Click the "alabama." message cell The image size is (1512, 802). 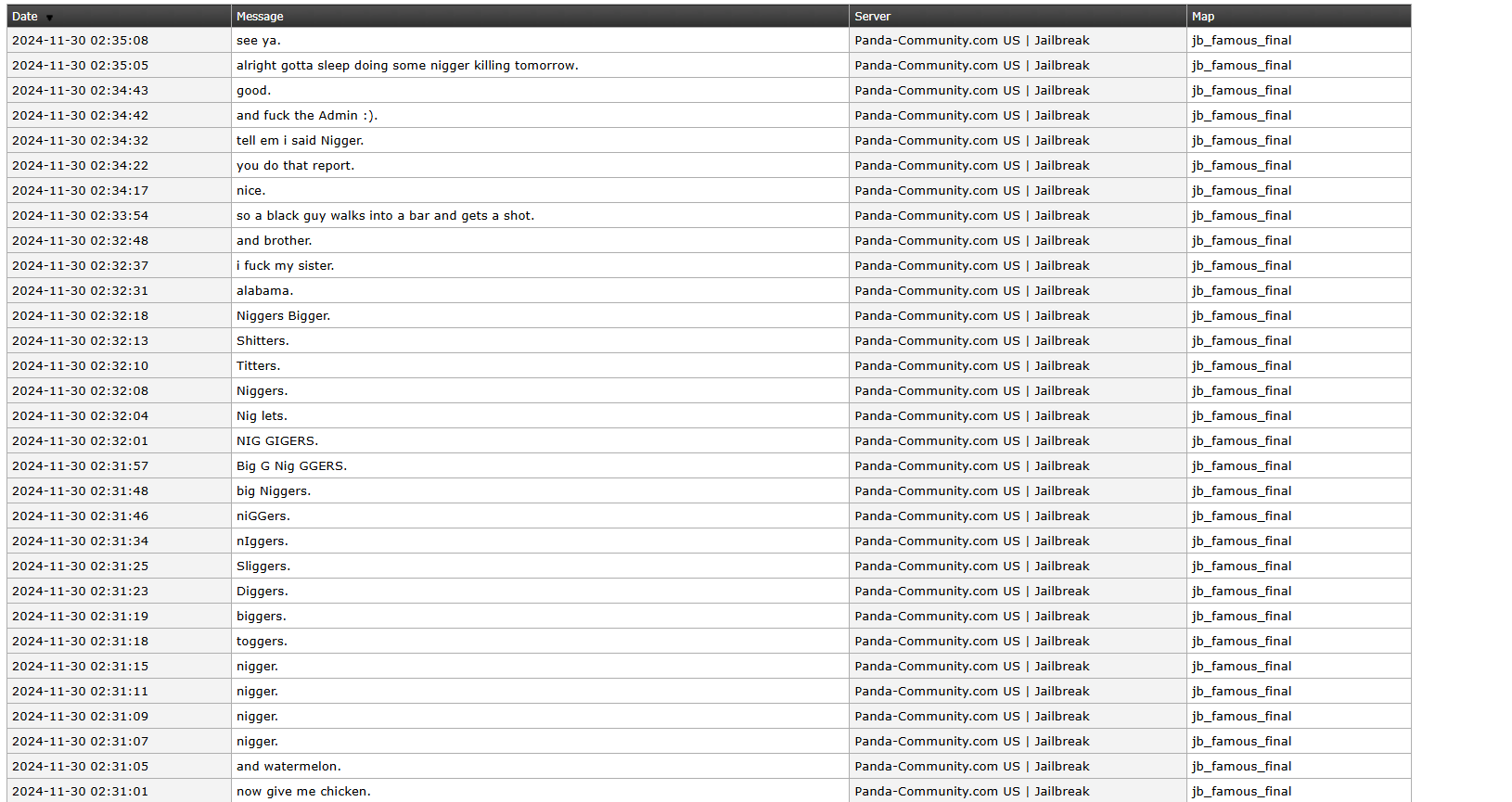[x=264, y=291]
